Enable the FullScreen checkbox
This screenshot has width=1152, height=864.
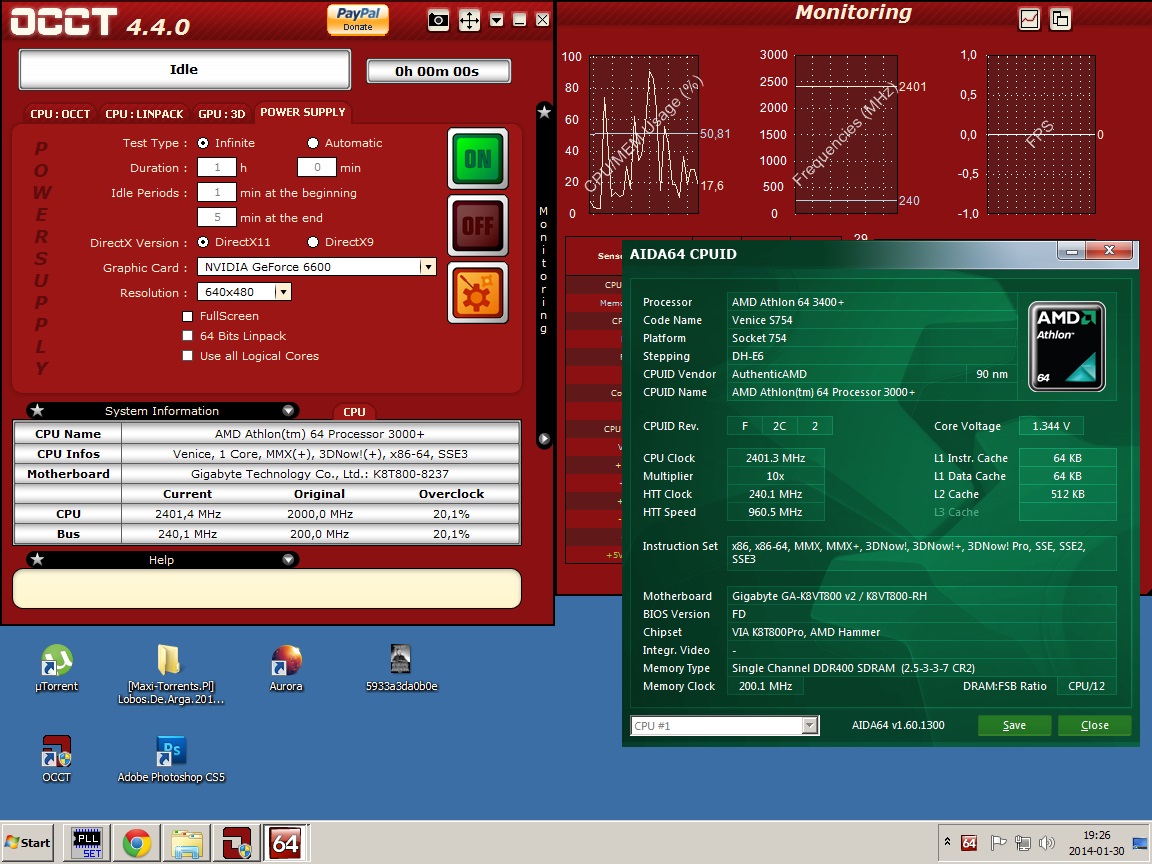click(187, 316)
